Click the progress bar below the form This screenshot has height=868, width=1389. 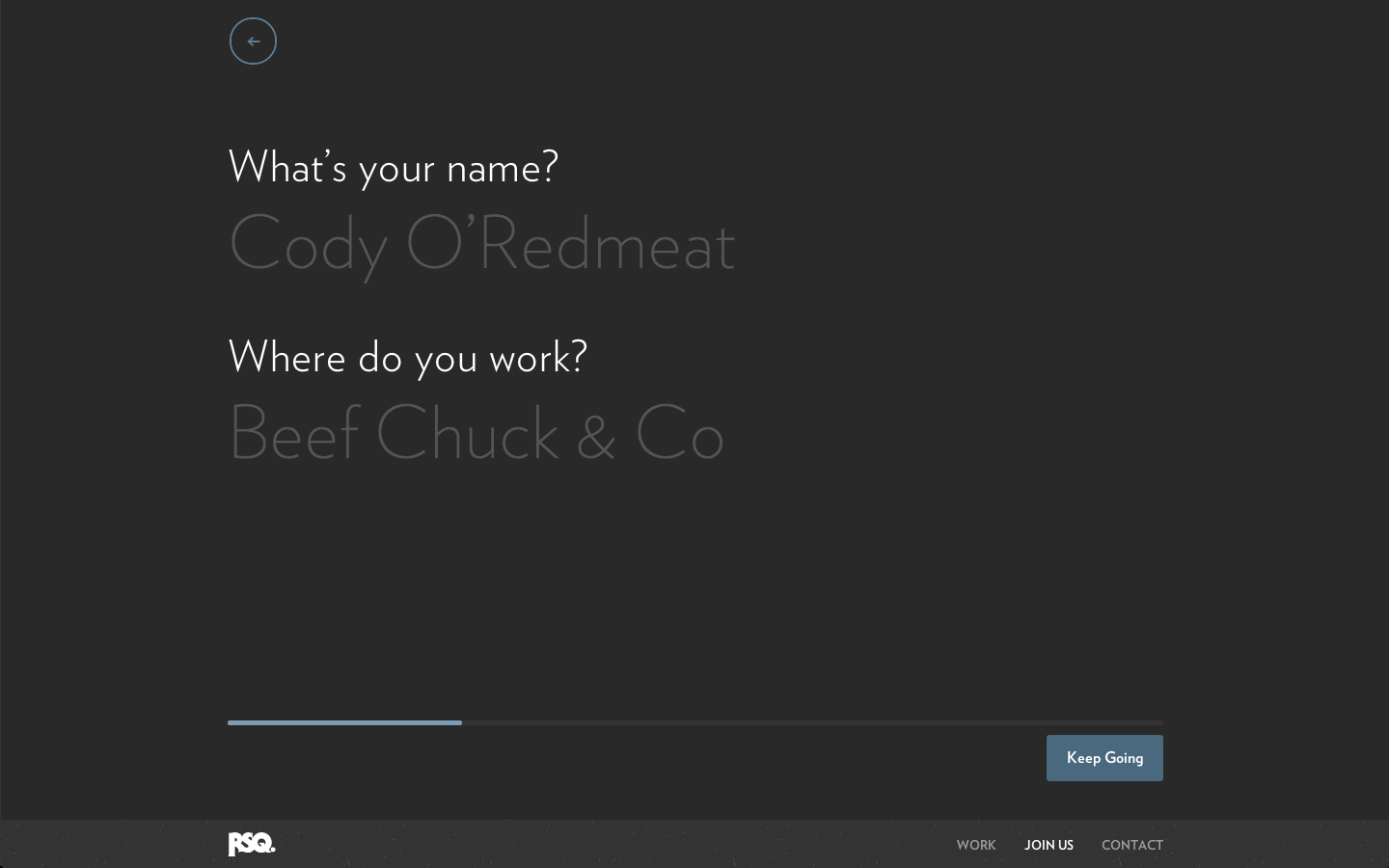(694, 722)
